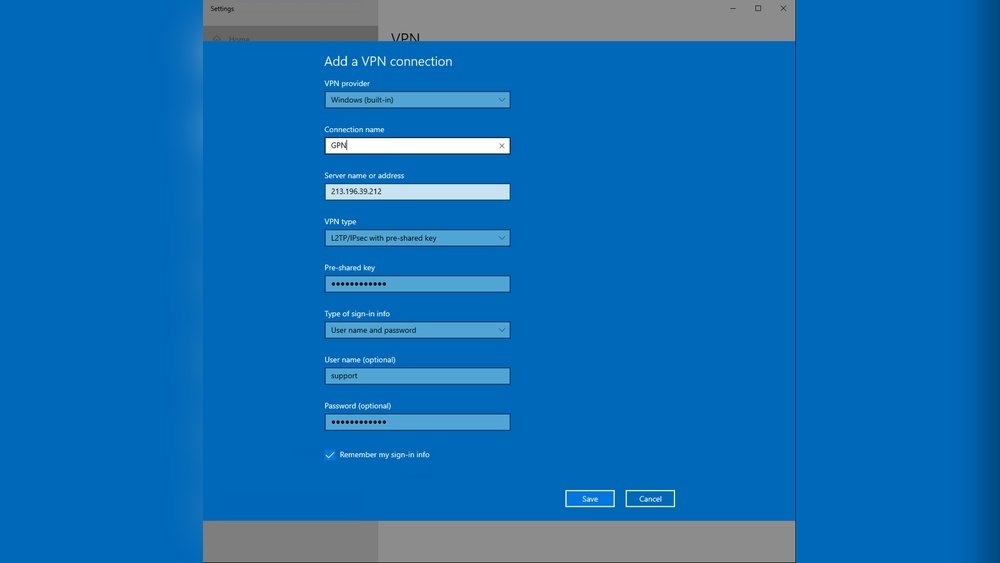Image resolution: width=1000 pixels, height=563 pixels.
Task: Maximize the Settings window
Action: (x=758, y=9)
